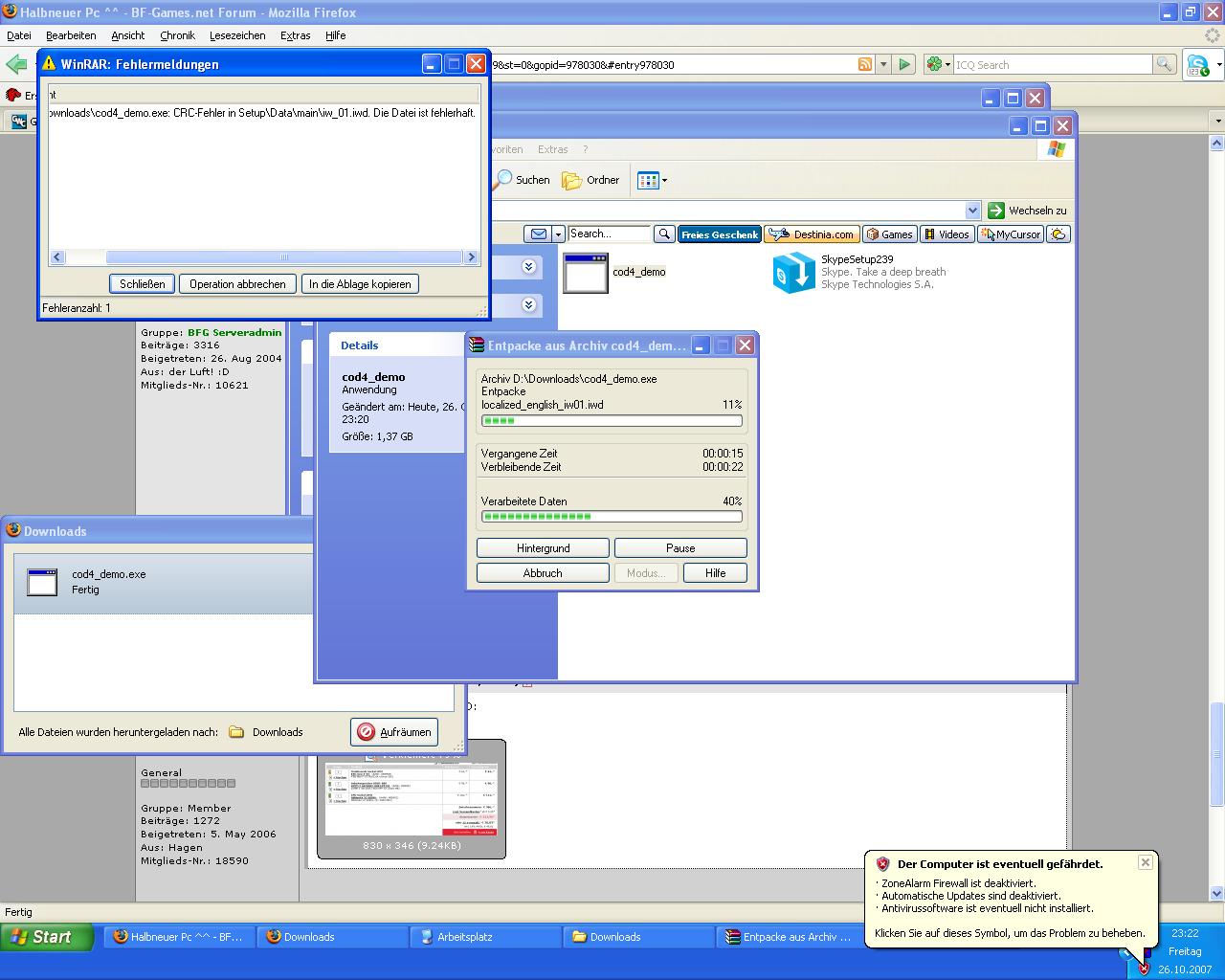Open the SkypeSetup239 installer icon
The image size is (1225, 980).
(x=793, y=273)
